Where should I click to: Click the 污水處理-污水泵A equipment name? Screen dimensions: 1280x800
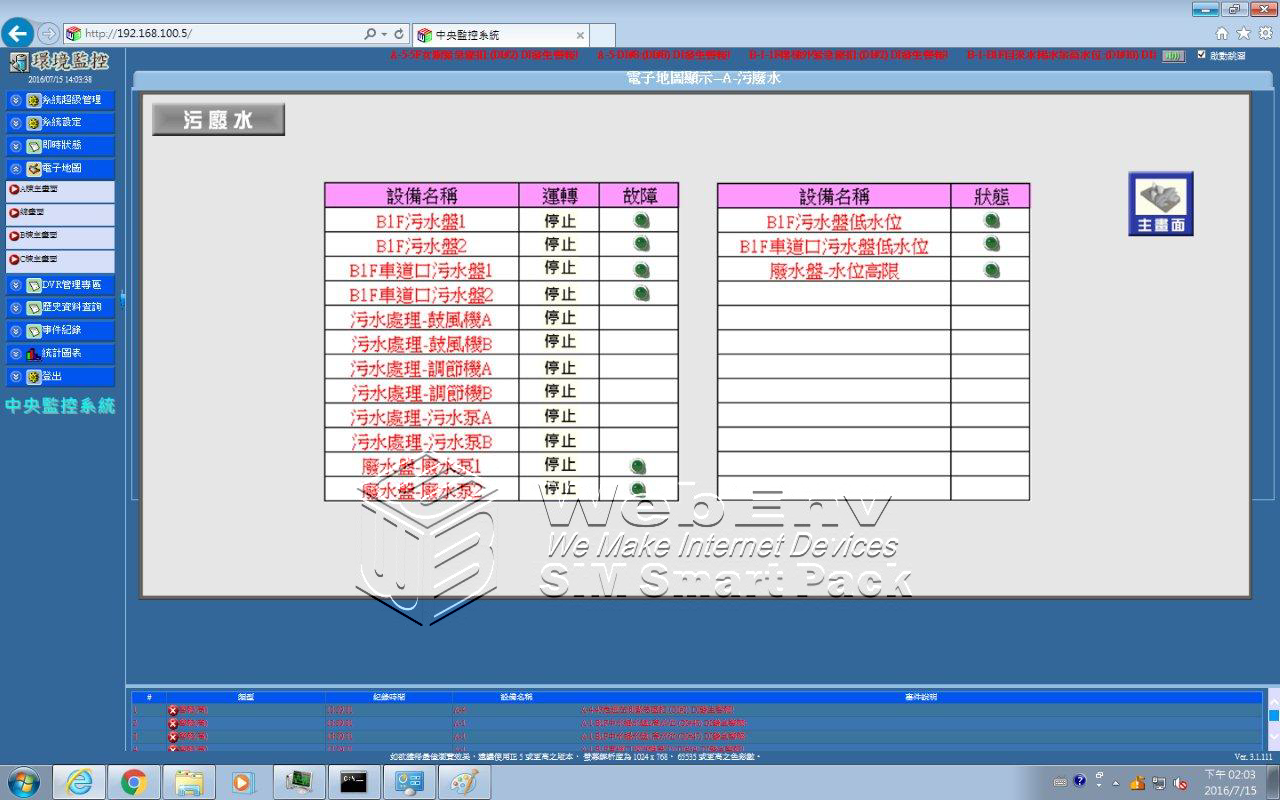coord(421,417)
